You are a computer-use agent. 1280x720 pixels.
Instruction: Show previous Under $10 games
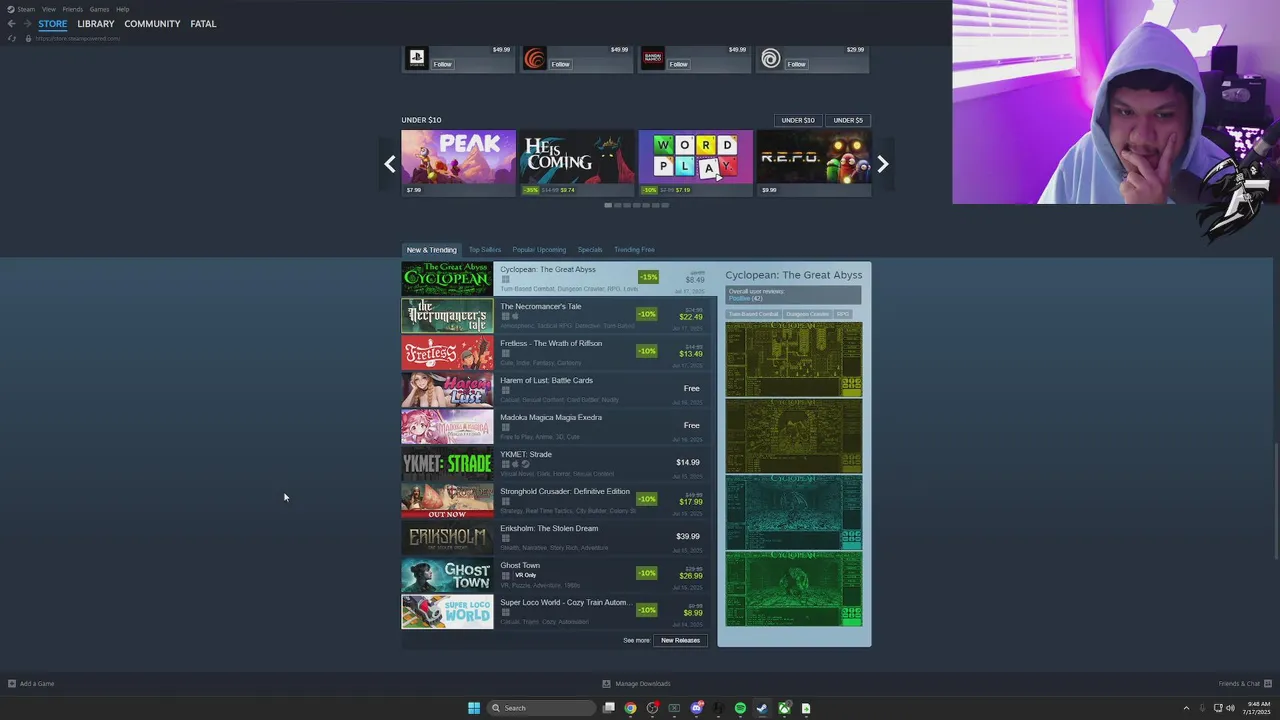[390, 164]
